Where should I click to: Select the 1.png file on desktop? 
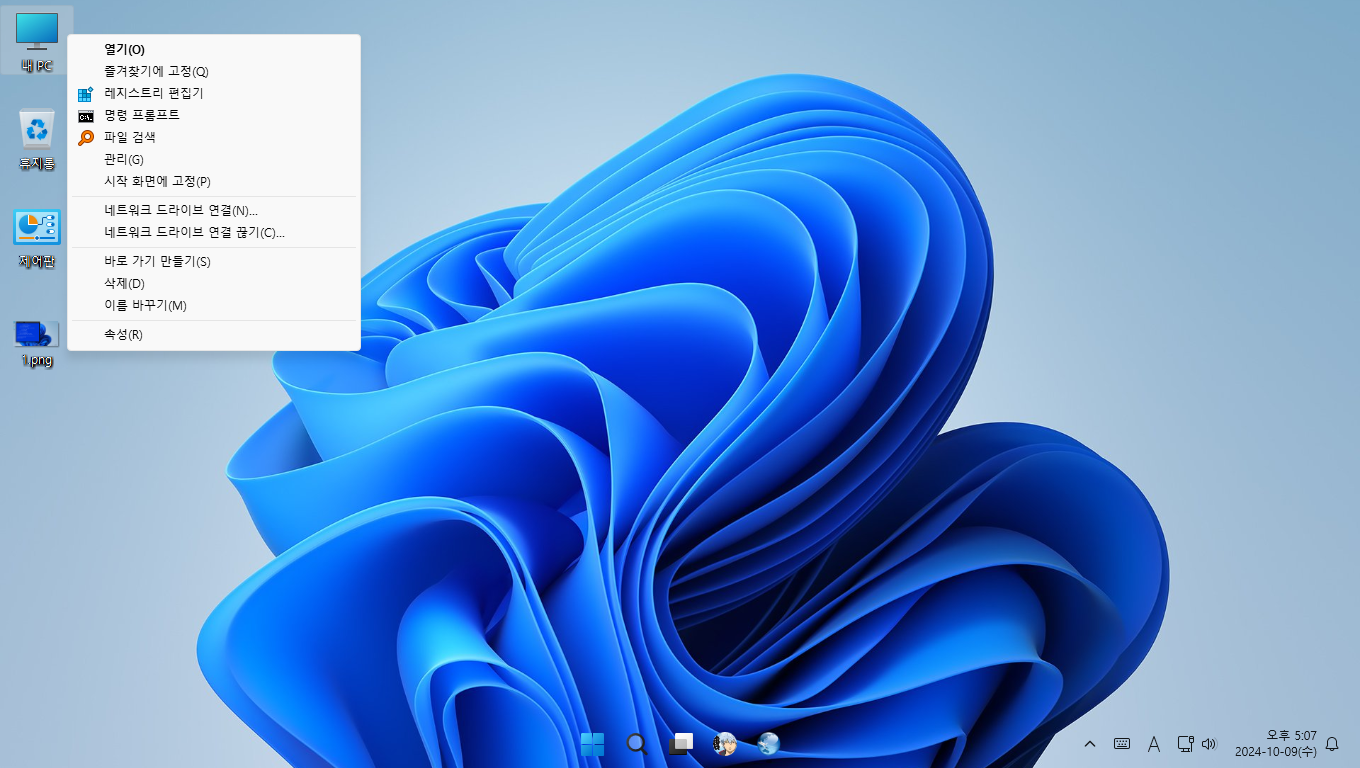pos(37,343)
